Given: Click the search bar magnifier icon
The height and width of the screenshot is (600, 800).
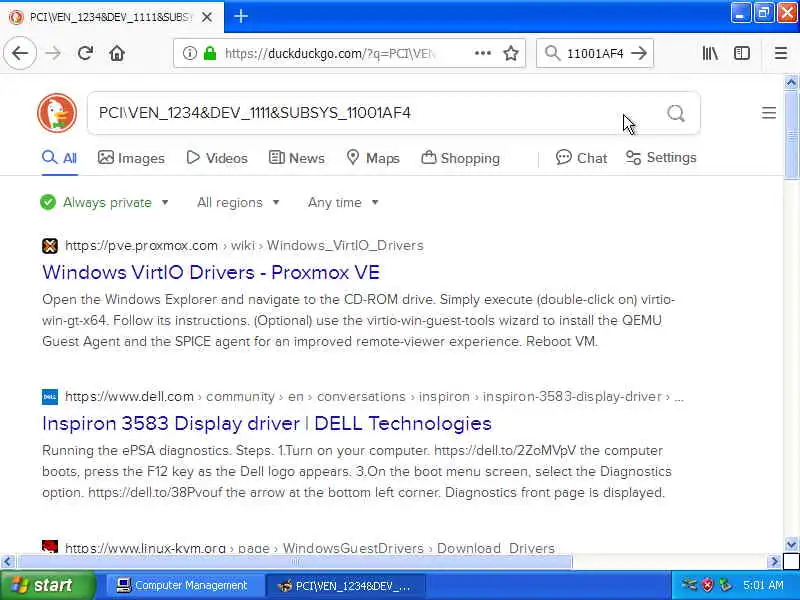Looking at the screenshot, I should 552,53.
